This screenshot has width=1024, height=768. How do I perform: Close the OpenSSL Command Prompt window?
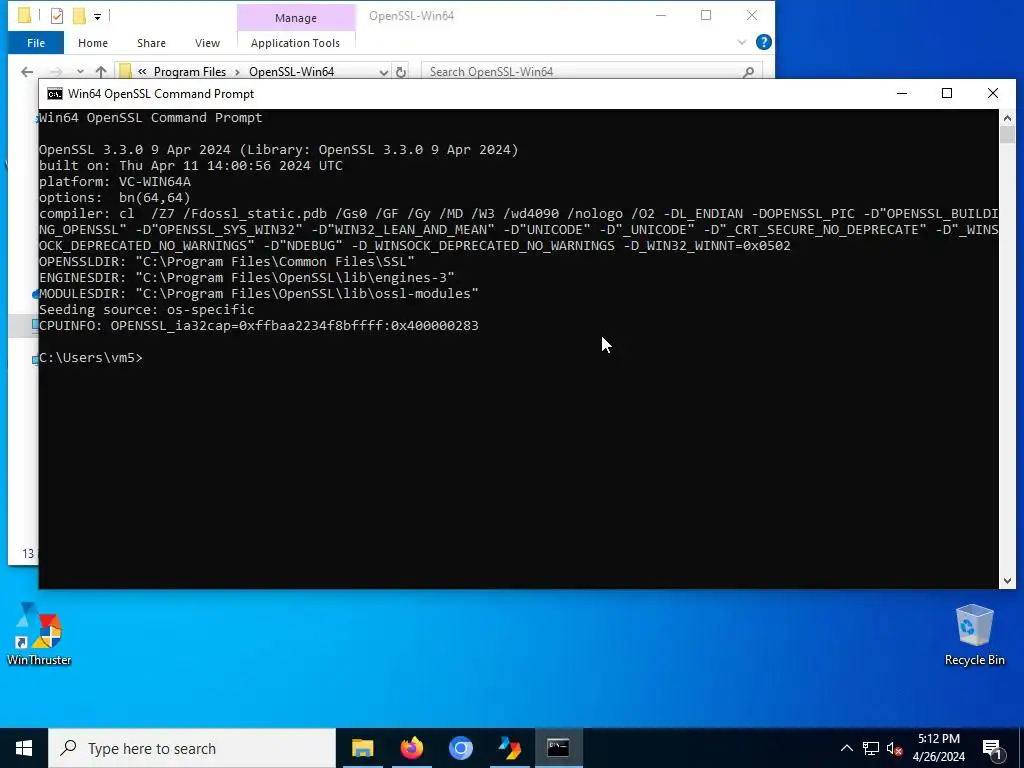coord(993,94)
